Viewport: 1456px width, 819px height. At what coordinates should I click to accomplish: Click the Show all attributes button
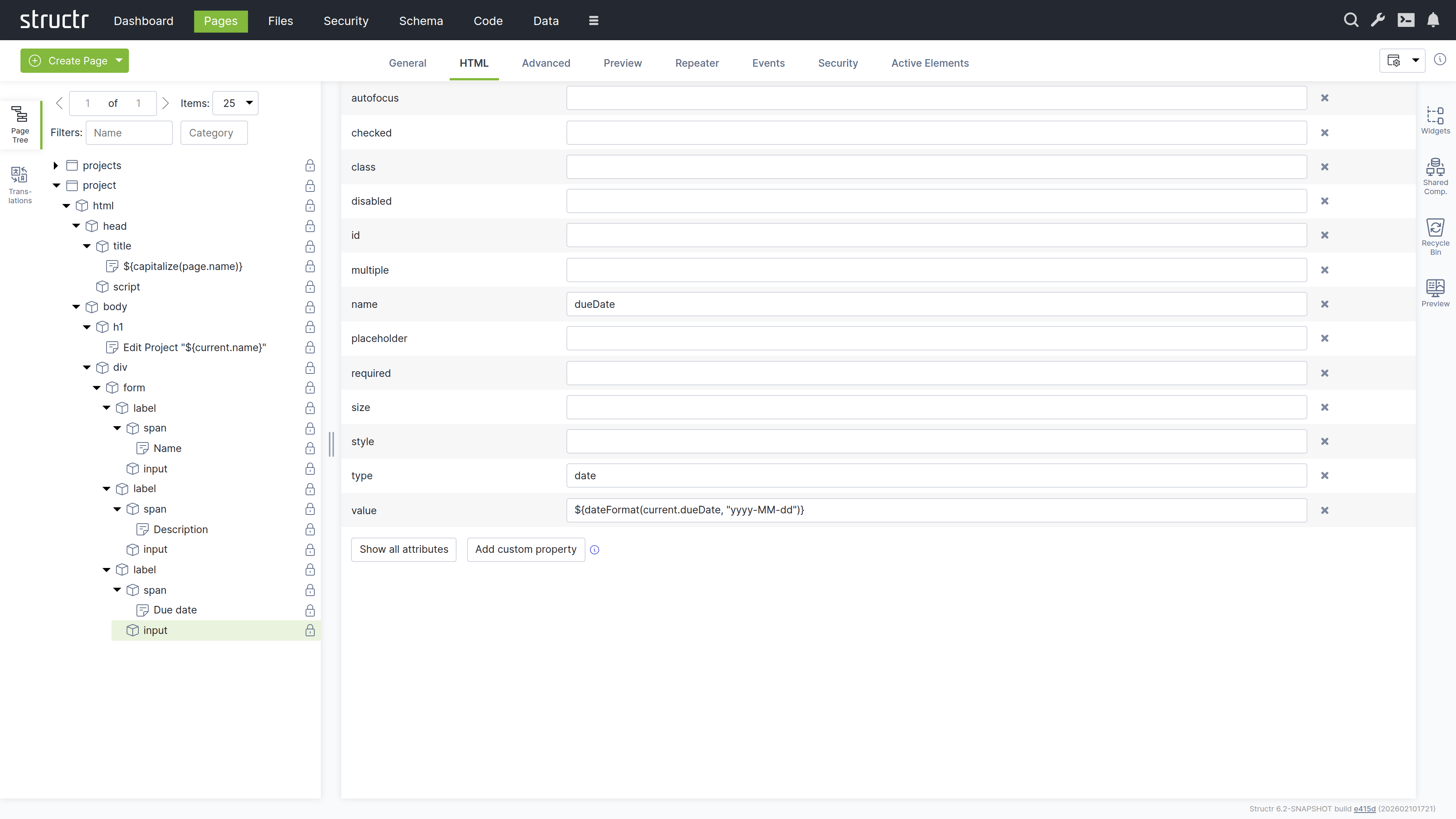[403, 549]
